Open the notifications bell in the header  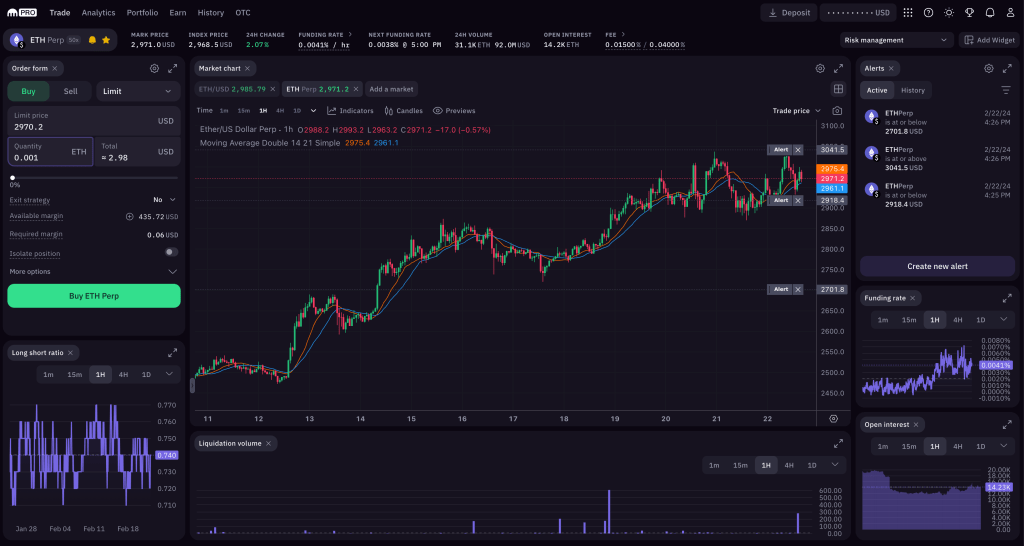coord(990,13)
